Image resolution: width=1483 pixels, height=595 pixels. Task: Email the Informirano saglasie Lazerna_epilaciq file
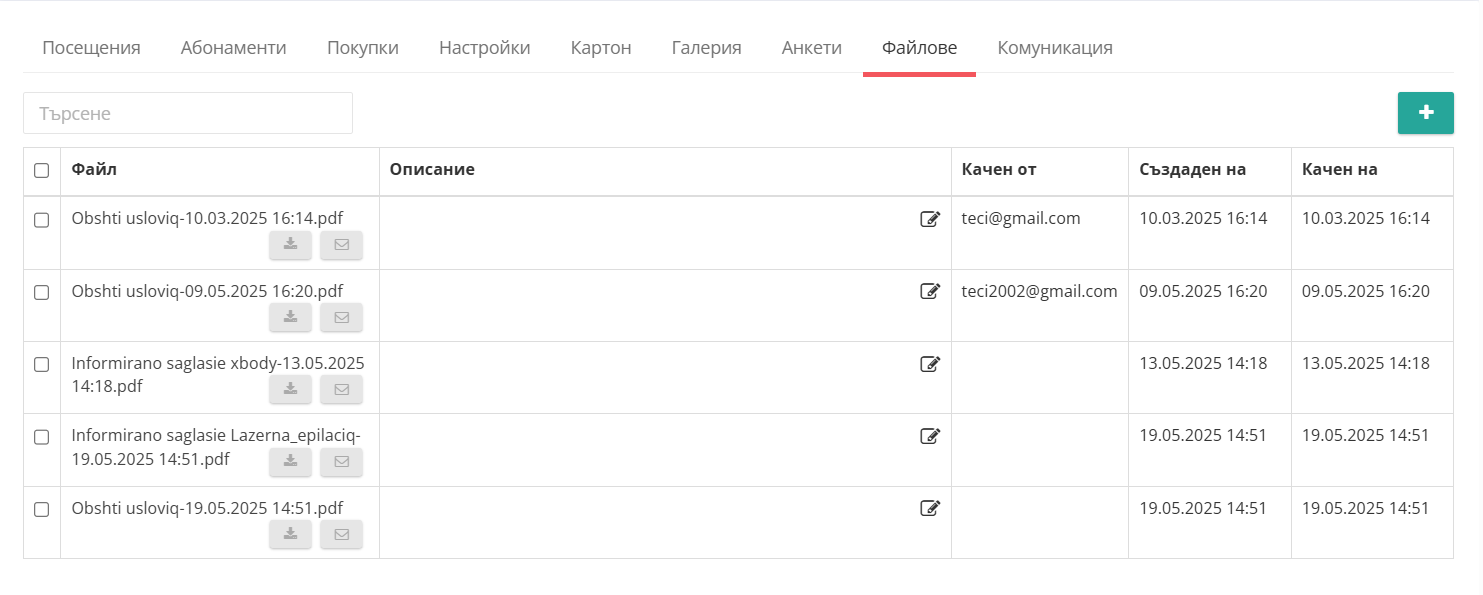[x=341, y=462]
